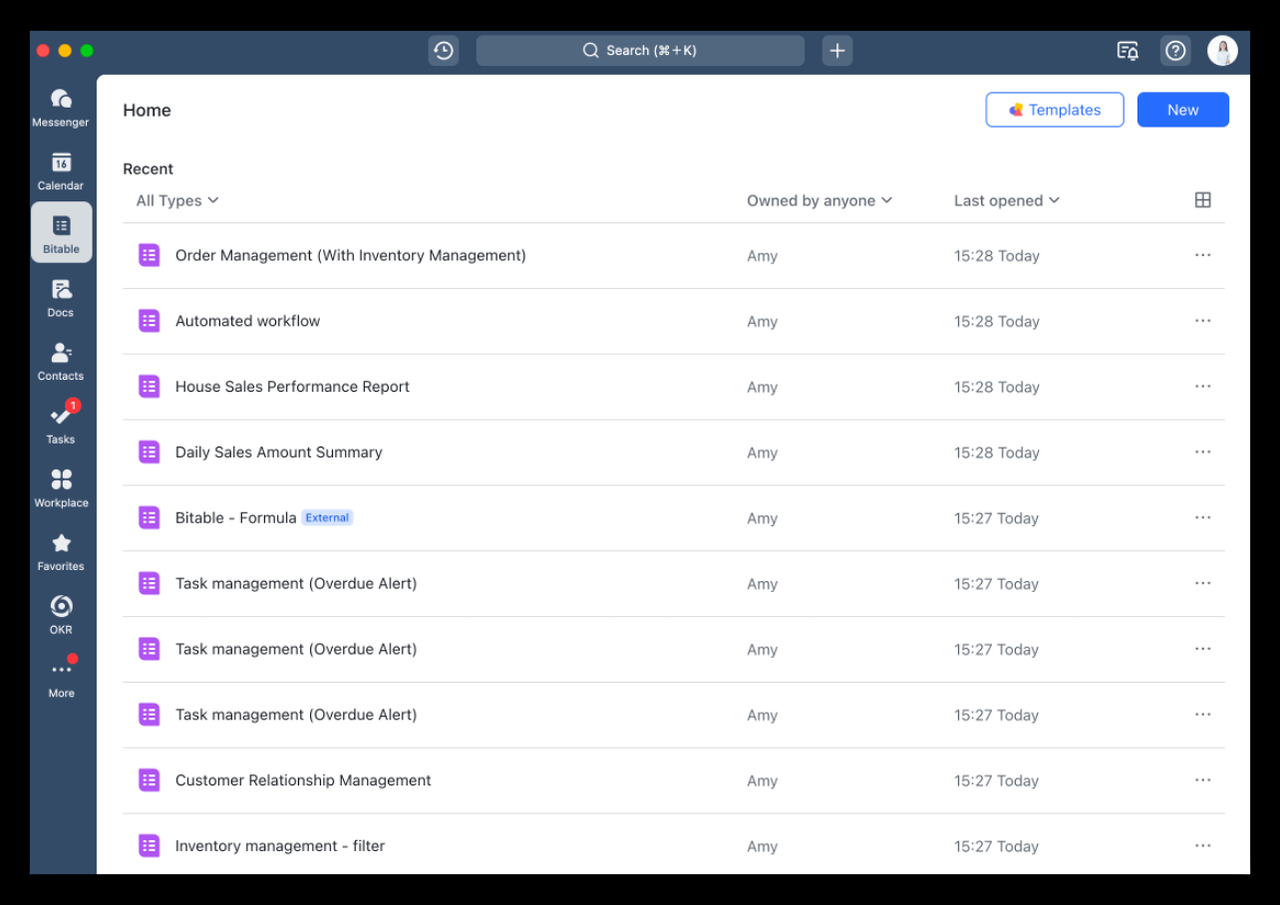Click the Templates button
1280x905 pixels.
tap(1054, 110)
